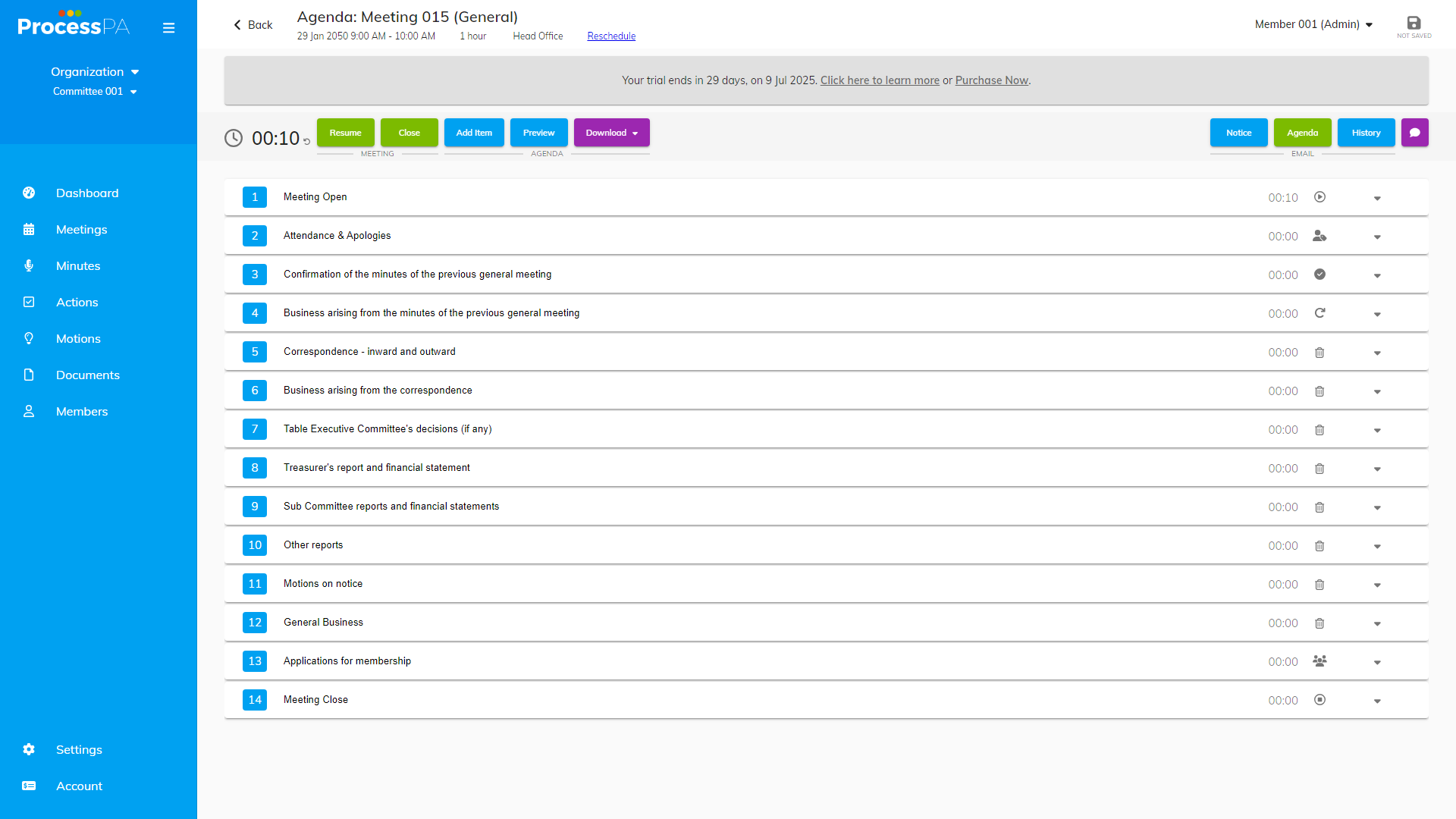Open the purple chat comment button
The width and height of the screenshot is (1456, 819).
tap(1414, 133)
